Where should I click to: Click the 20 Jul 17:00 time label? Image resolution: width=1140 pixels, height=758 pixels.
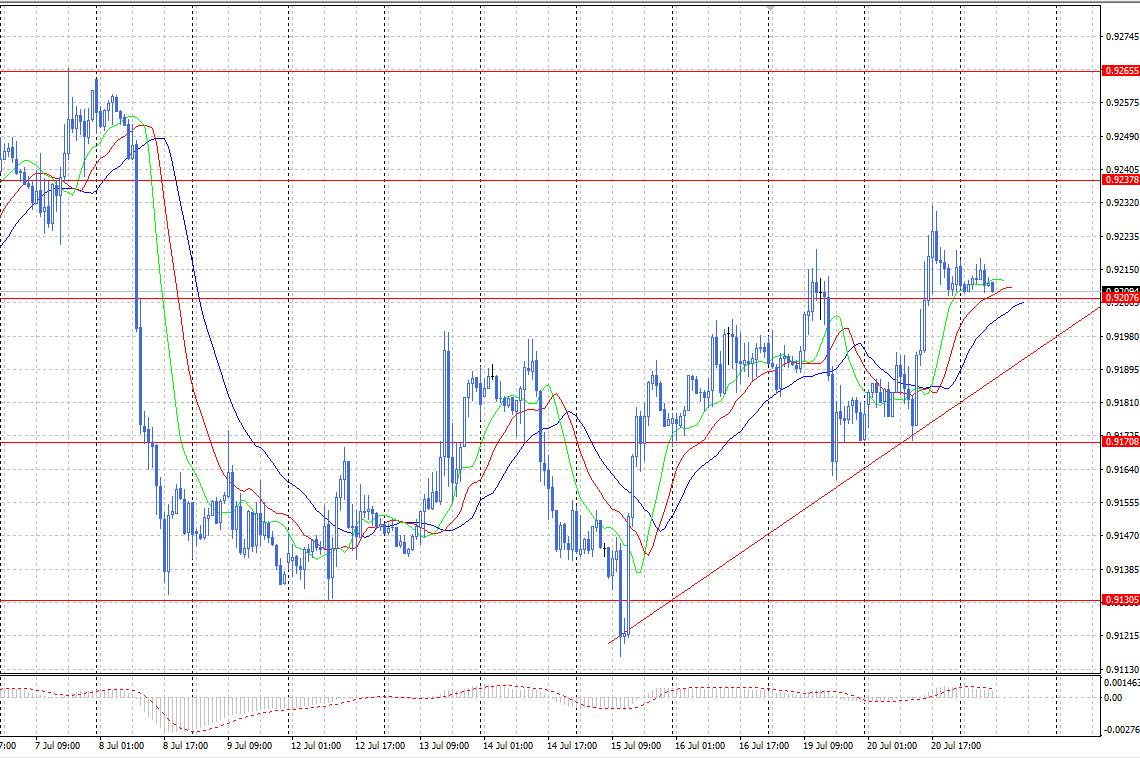point(955,746)
